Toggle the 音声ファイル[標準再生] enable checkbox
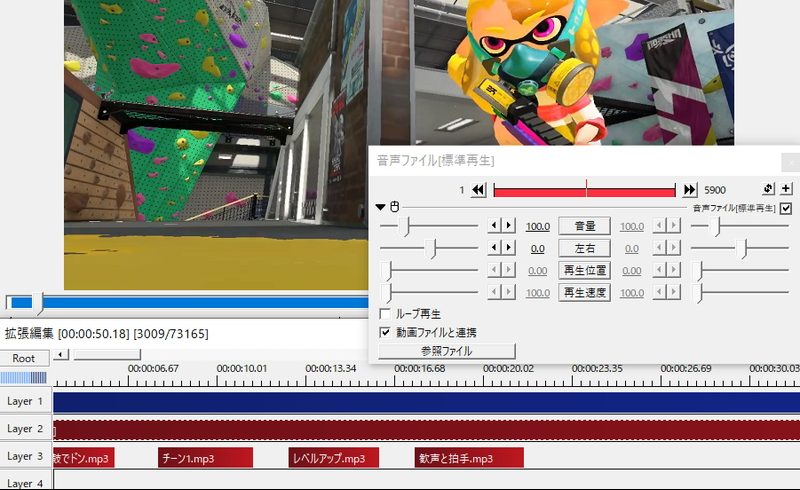The height and width of the screenshot is (490, 800). (786, 208)
